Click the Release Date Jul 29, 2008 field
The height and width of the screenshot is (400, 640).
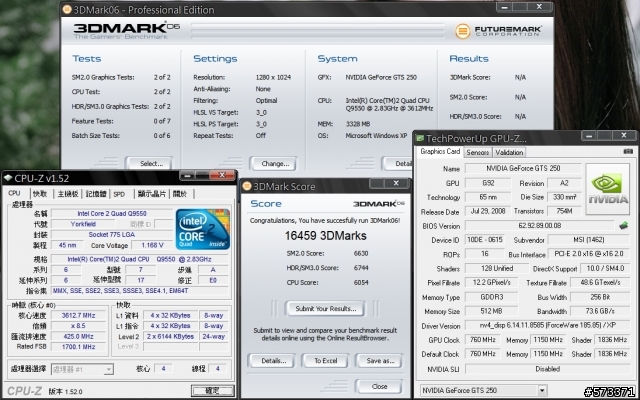click(488, 211)
